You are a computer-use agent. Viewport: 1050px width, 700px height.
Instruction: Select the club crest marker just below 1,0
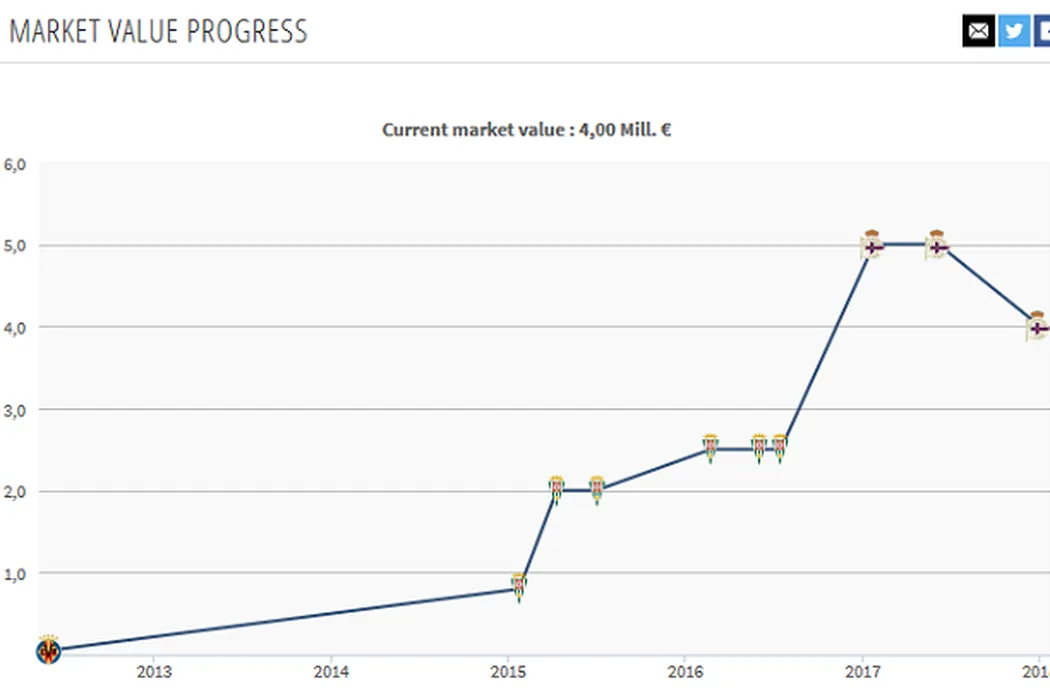coord(519,588)
